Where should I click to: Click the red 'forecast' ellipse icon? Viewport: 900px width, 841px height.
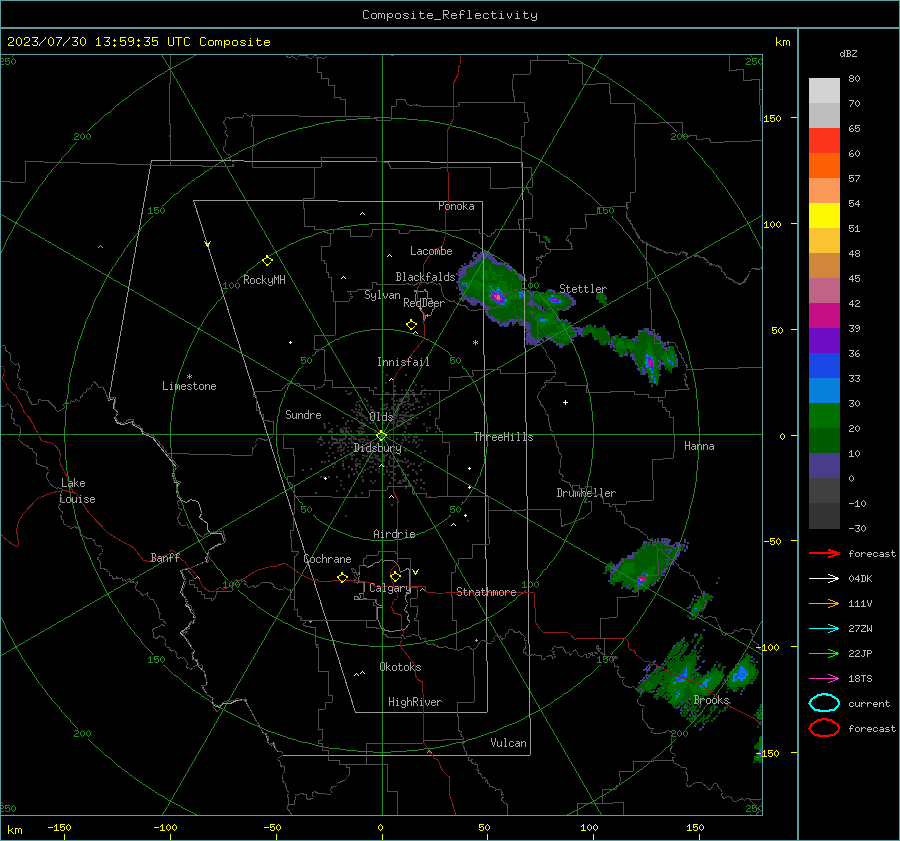coord(824,728)
